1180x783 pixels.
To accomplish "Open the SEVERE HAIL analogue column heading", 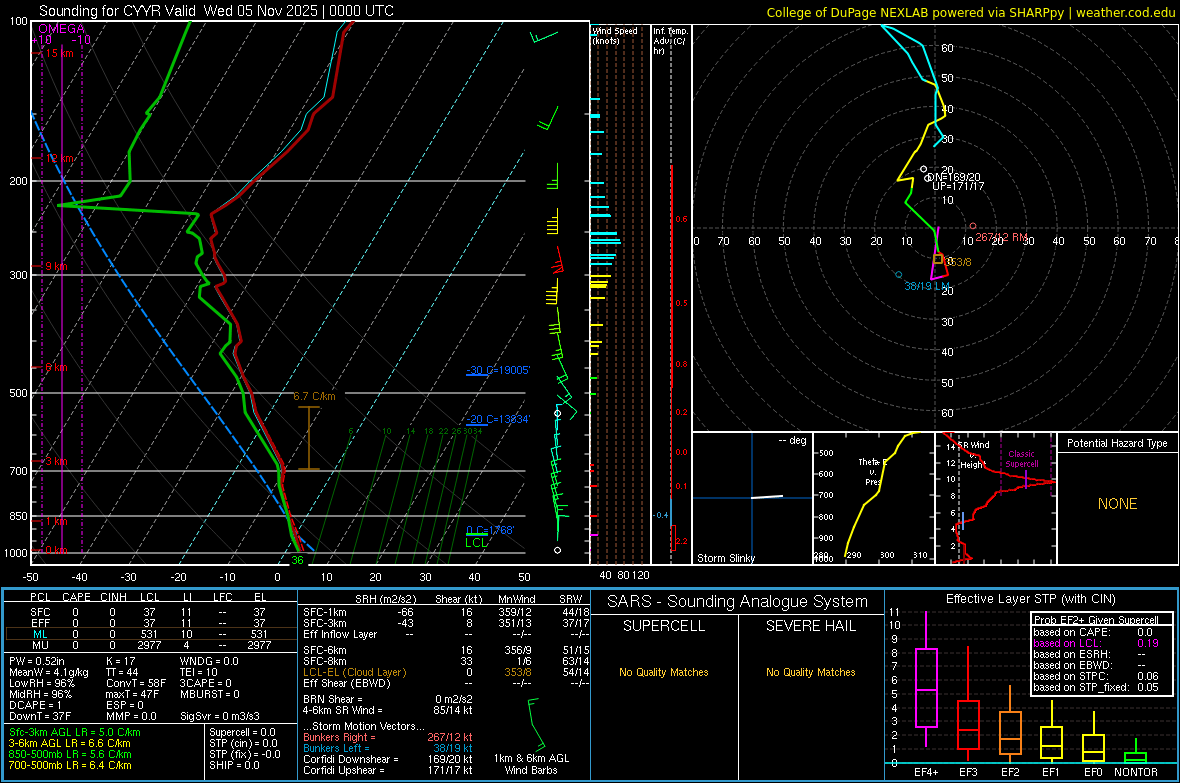I will [x=811, y=626].
